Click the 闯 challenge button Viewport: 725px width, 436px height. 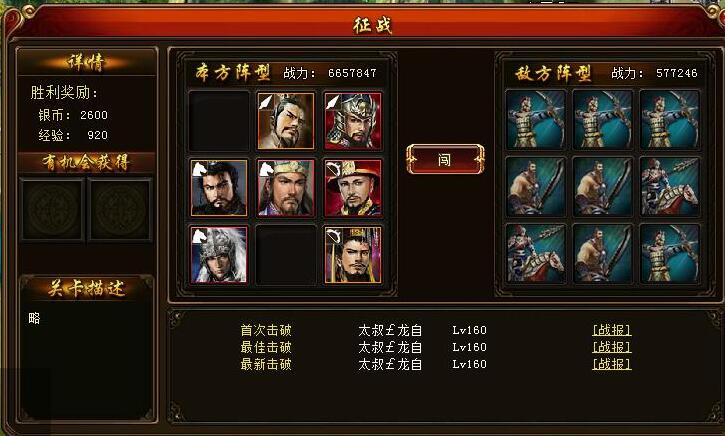pos(445,160)
